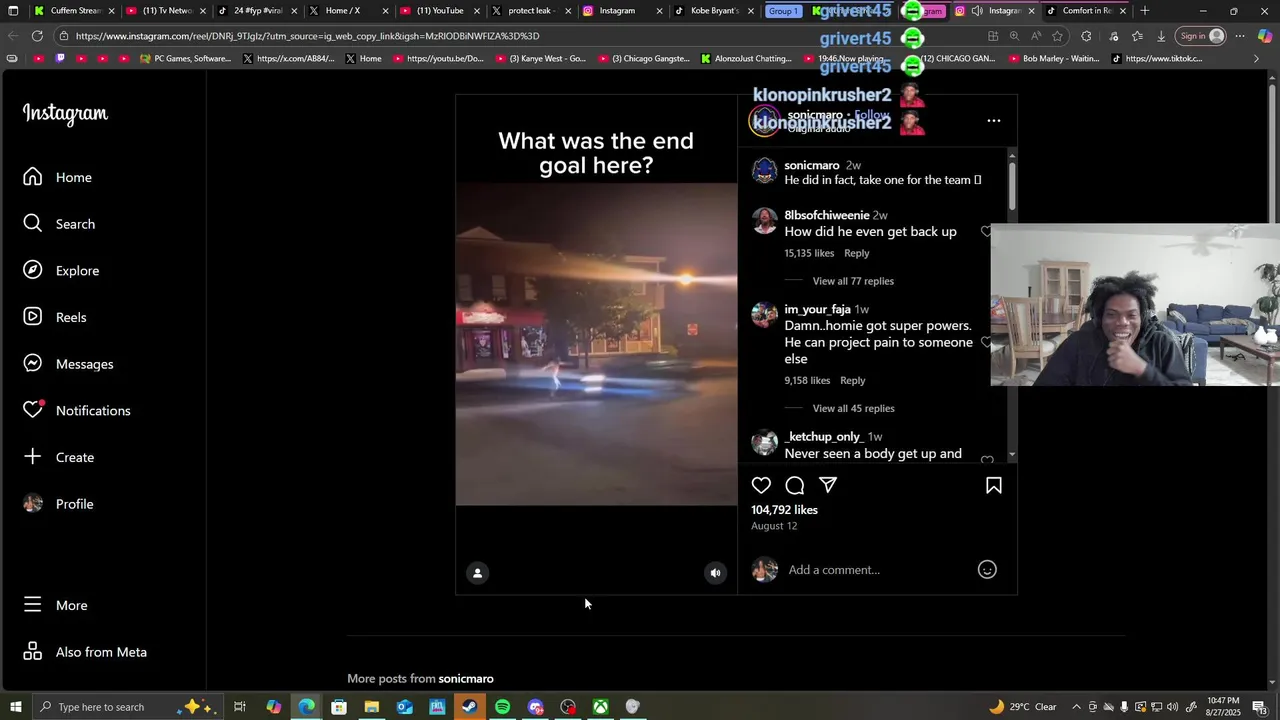Save the reel with bookmark icon
Image resolution: width=1280 pixels, height=720 pixels.
point(994,485)
